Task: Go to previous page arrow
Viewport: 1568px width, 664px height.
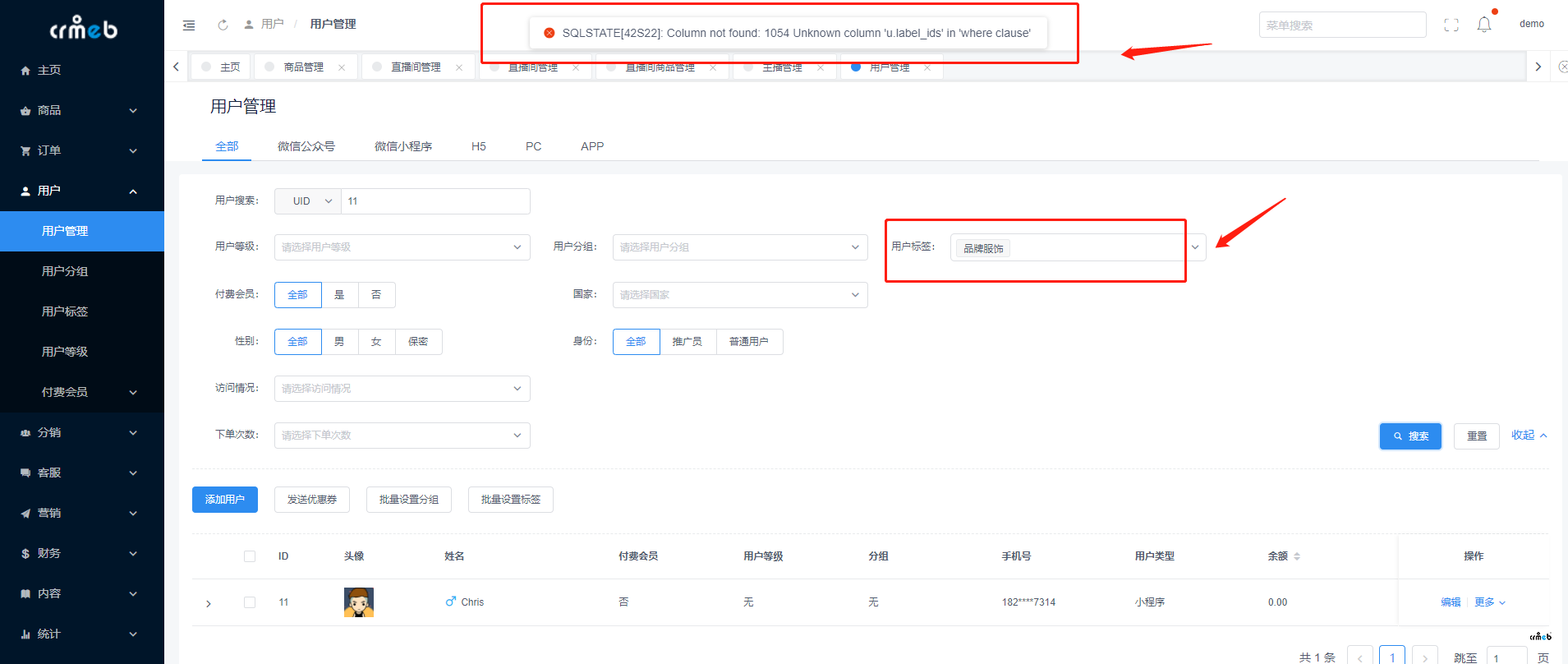Action: point(1360,658)
